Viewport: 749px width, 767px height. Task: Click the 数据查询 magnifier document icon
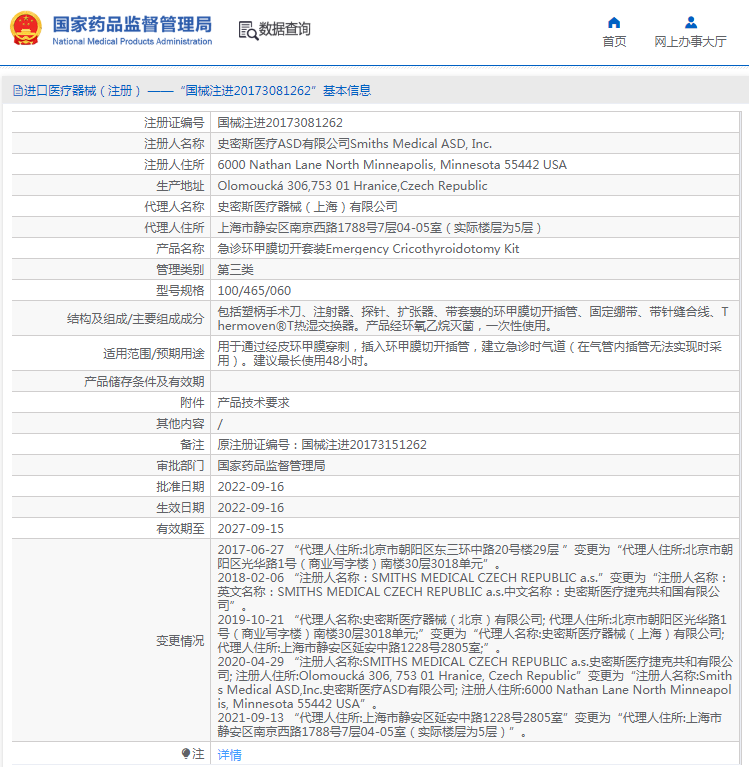247,30
